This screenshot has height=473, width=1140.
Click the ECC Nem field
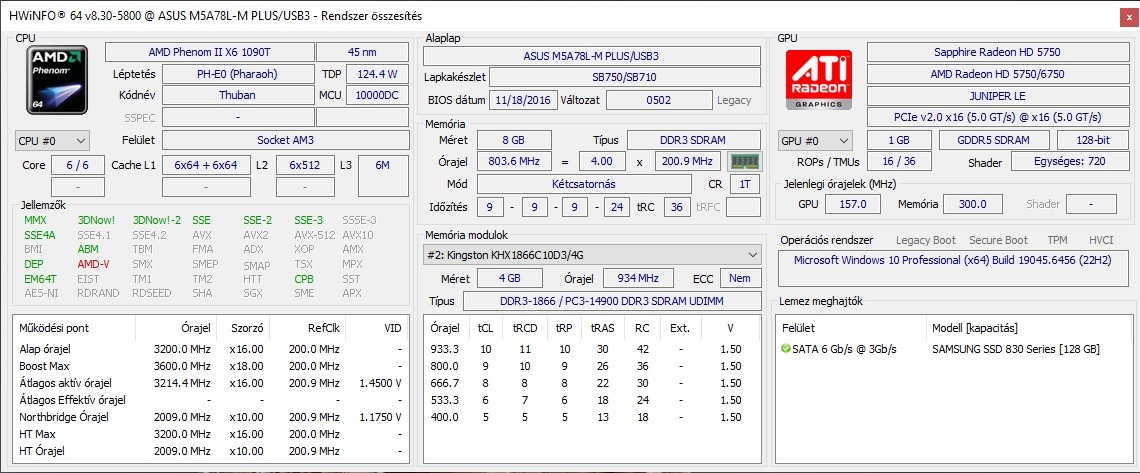click(x=740, y=278)
